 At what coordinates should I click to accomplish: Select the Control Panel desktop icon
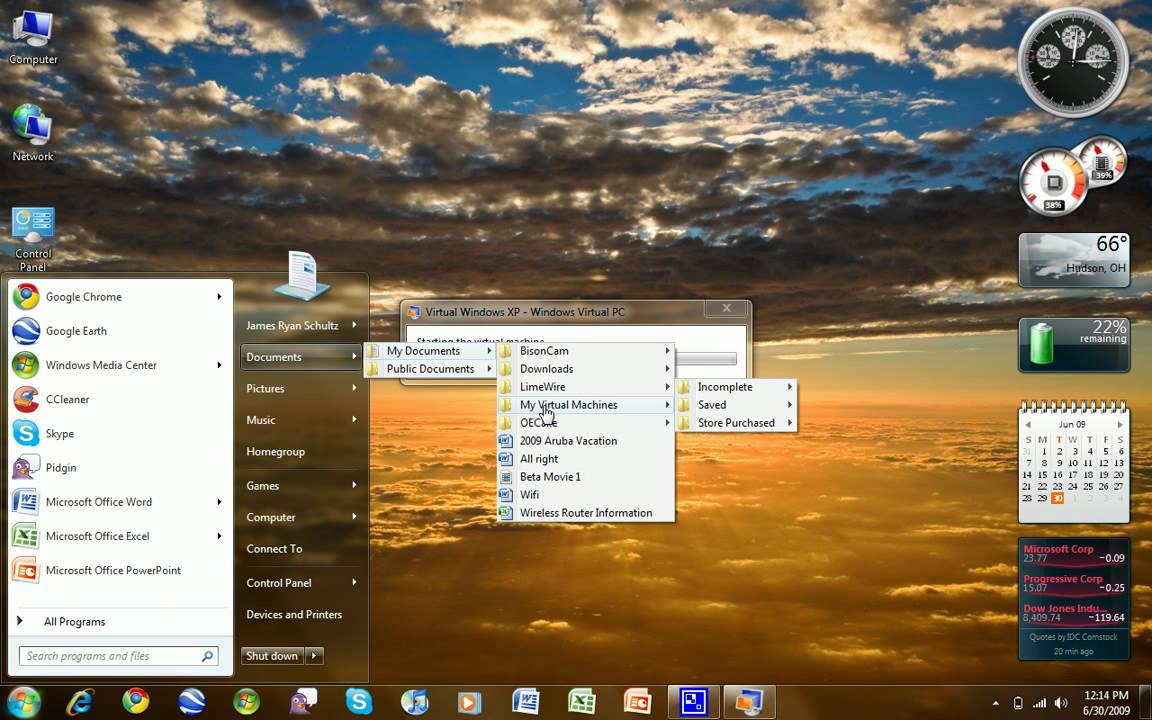33,240
